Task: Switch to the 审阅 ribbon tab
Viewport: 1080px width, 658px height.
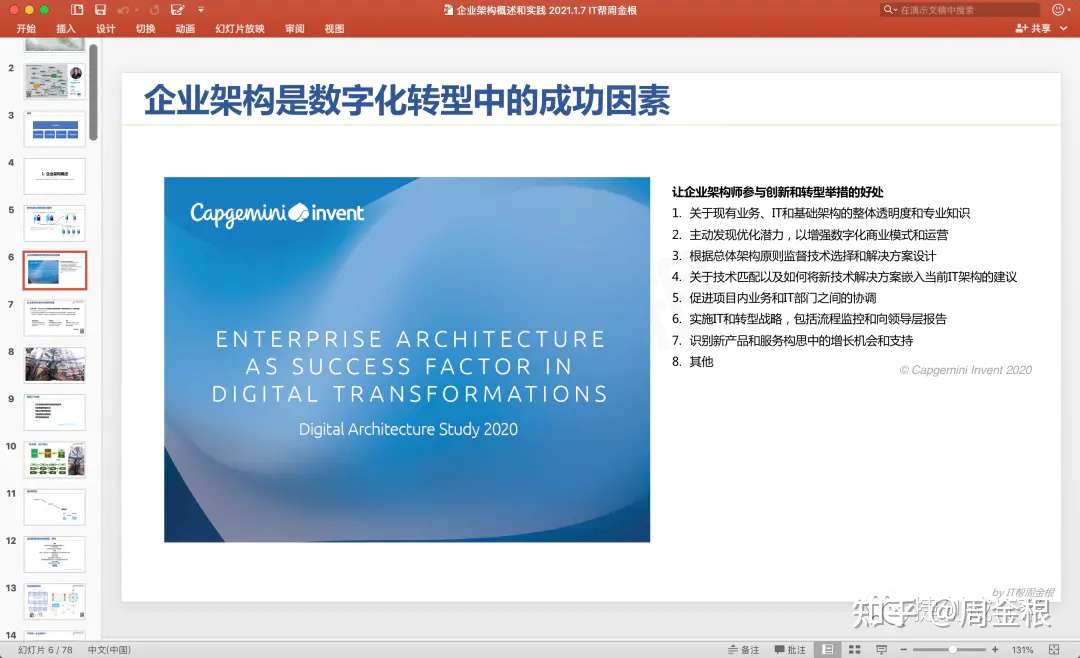Action: tap(295, 28)
